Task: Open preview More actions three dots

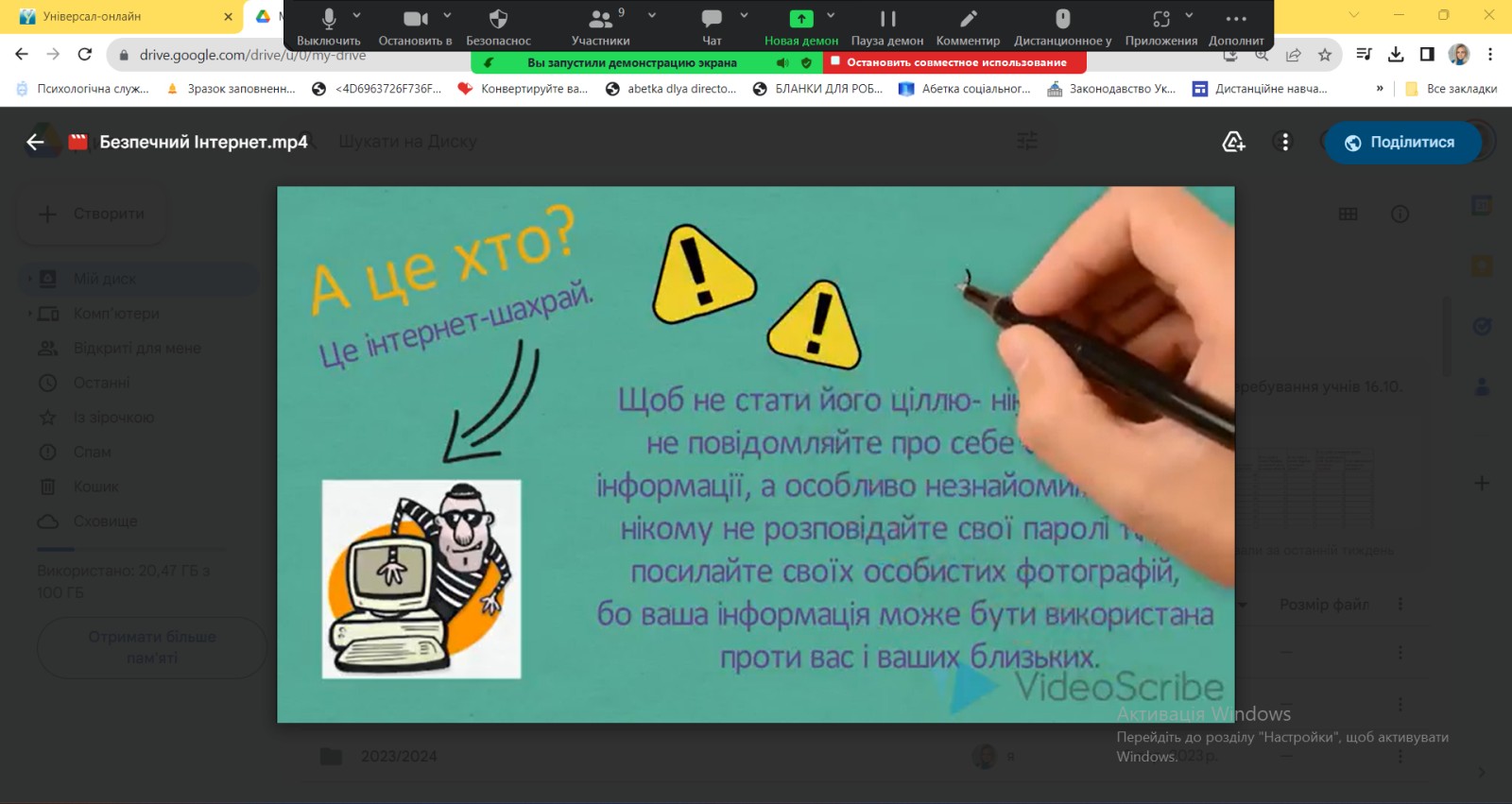Action: coord(1283,142)
